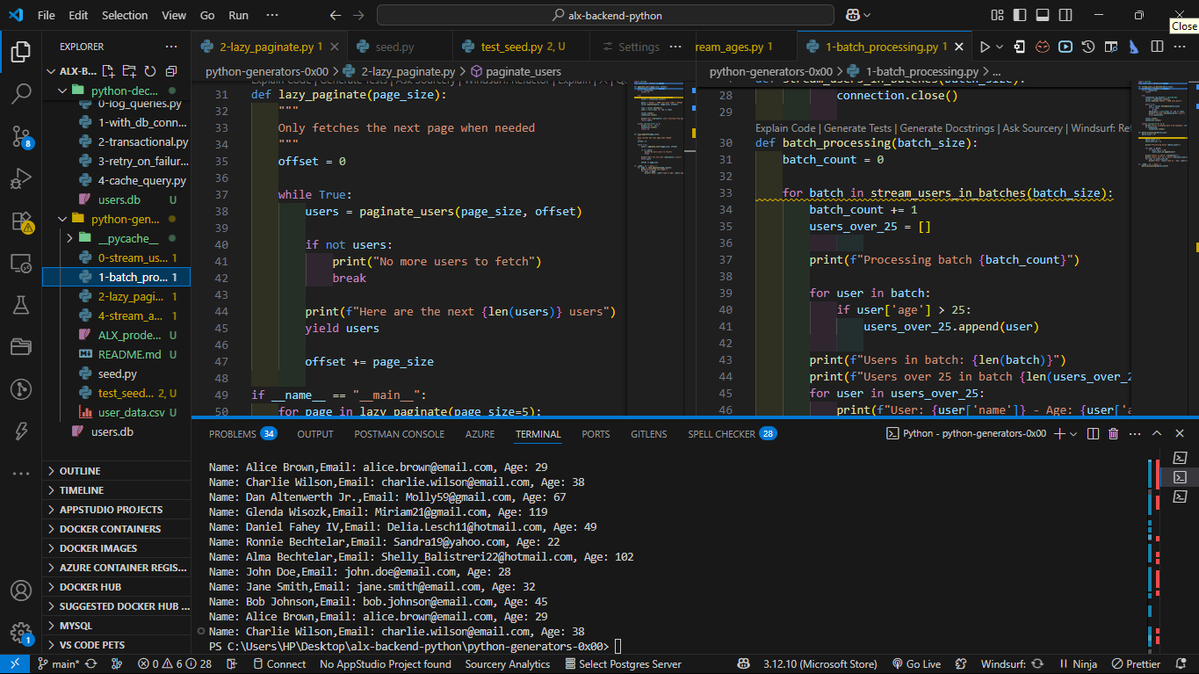Open remote window button in status bar
Screen dimensions: 1199x674
tap(15, 664)
